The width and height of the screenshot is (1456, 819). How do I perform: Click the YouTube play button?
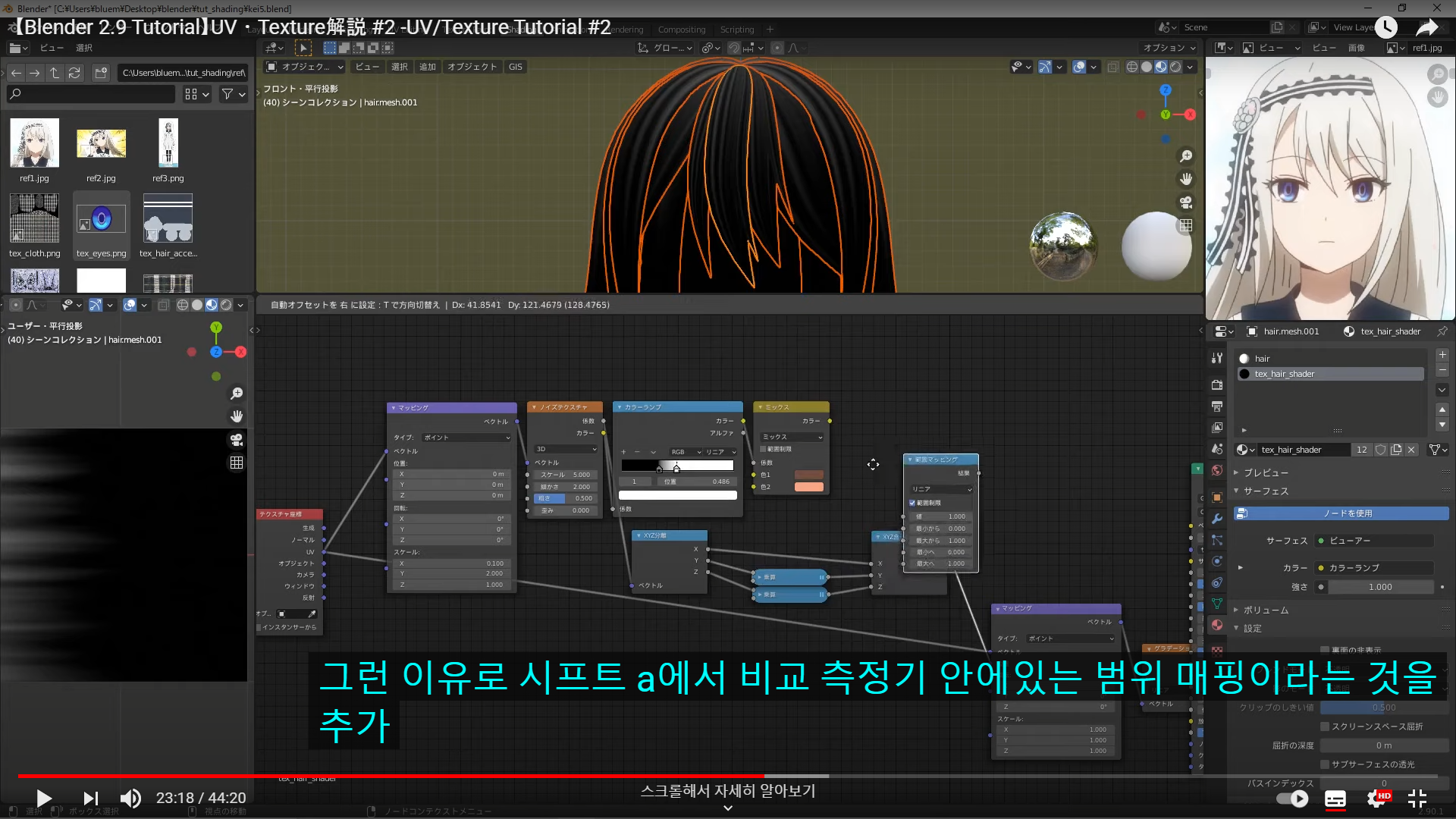pos(43,798)
